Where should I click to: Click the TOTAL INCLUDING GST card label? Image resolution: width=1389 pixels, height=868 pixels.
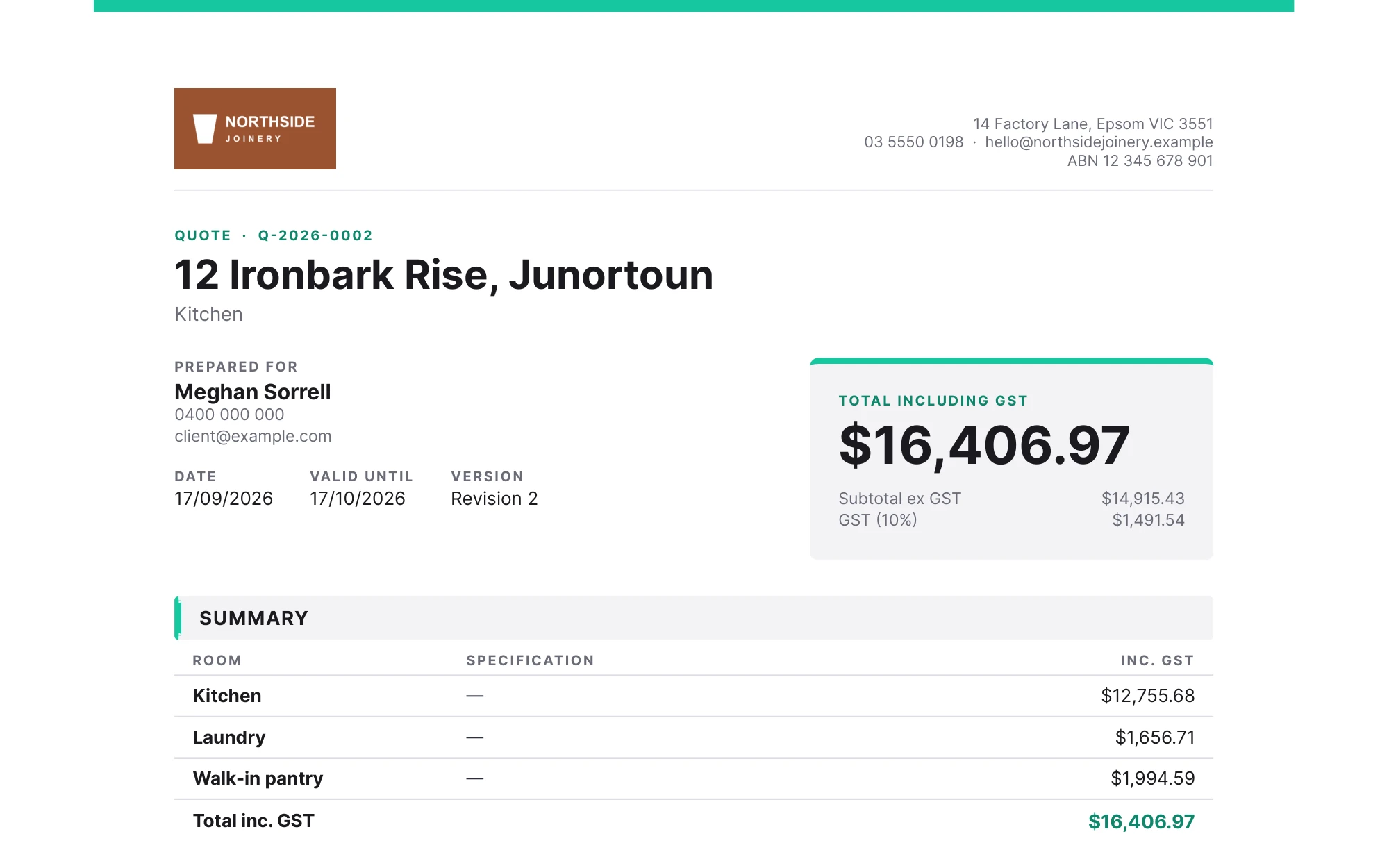point(933,401)
